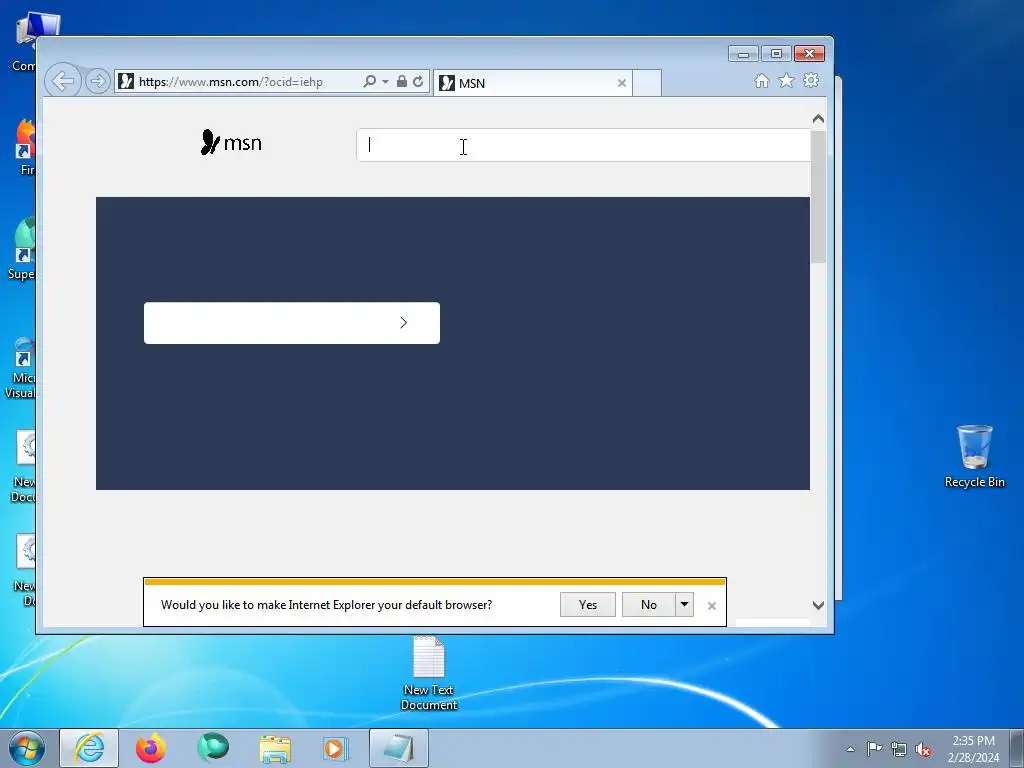The image size is (1024, 768).
Task: Click the page scrollbar down arrow
Action: pyautogui.click(x=818, y=605)
